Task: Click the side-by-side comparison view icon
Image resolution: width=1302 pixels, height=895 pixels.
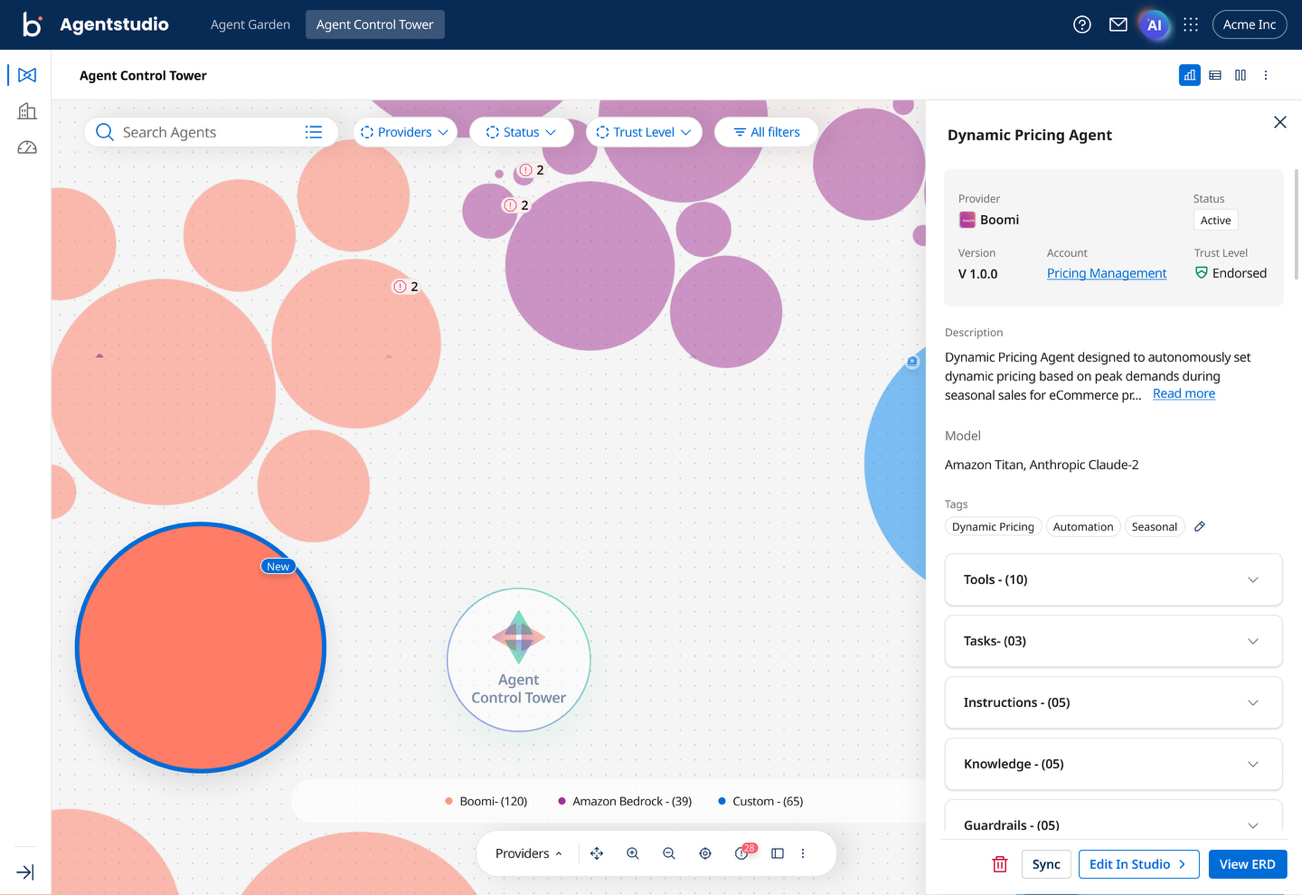Action: click(x=1240, y=75)
